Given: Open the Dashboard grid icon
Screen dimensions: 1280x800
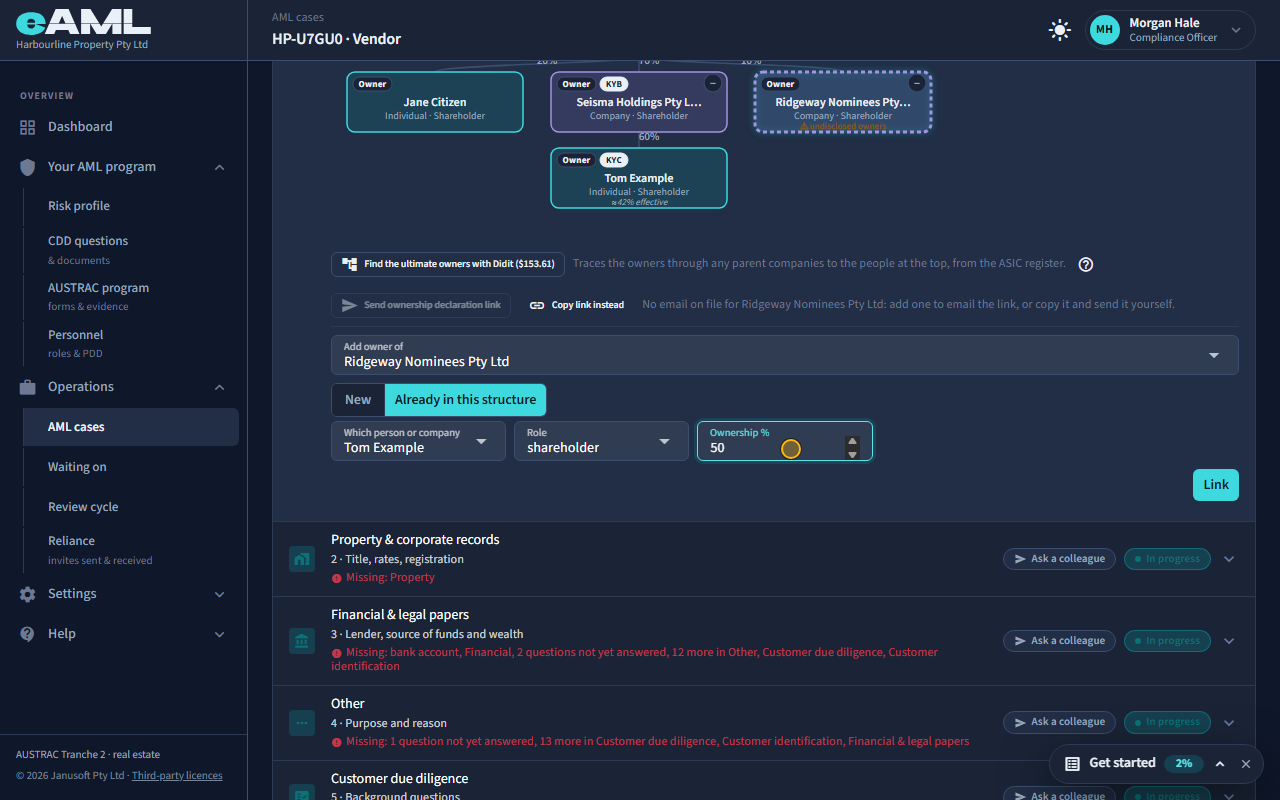Looking at the screenshot, I should tap(27, 127).
